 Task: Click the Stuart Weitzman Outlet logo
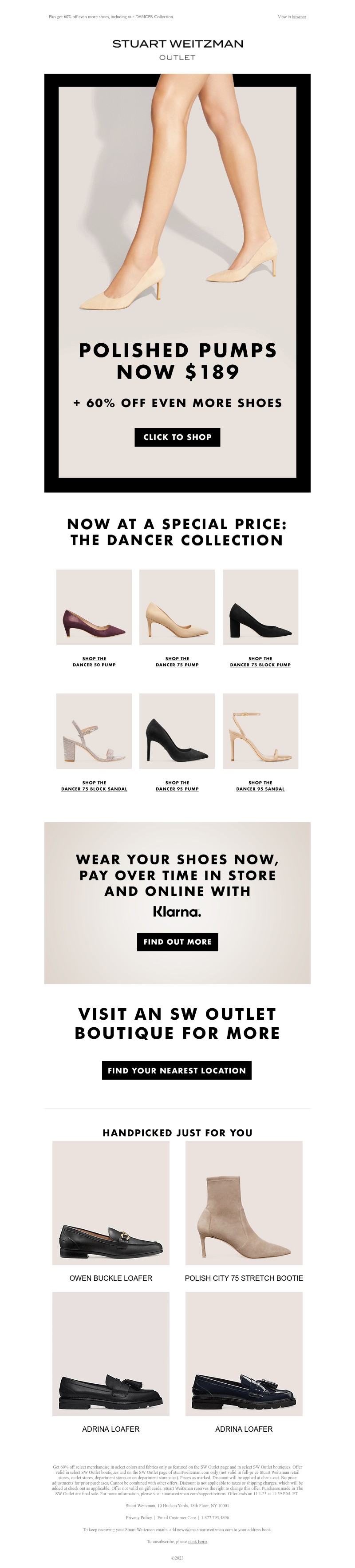pos(177,50)
